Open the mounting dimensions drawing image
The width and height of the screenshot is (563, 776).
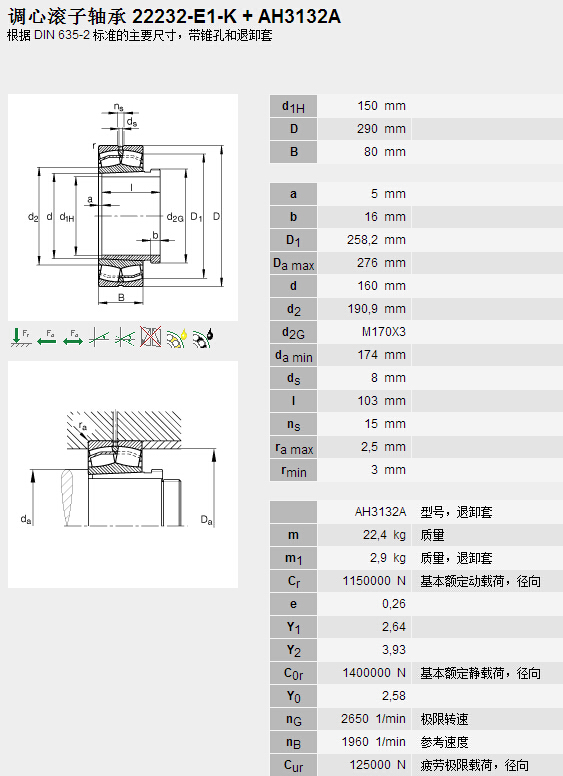click(x=123, y=474)
